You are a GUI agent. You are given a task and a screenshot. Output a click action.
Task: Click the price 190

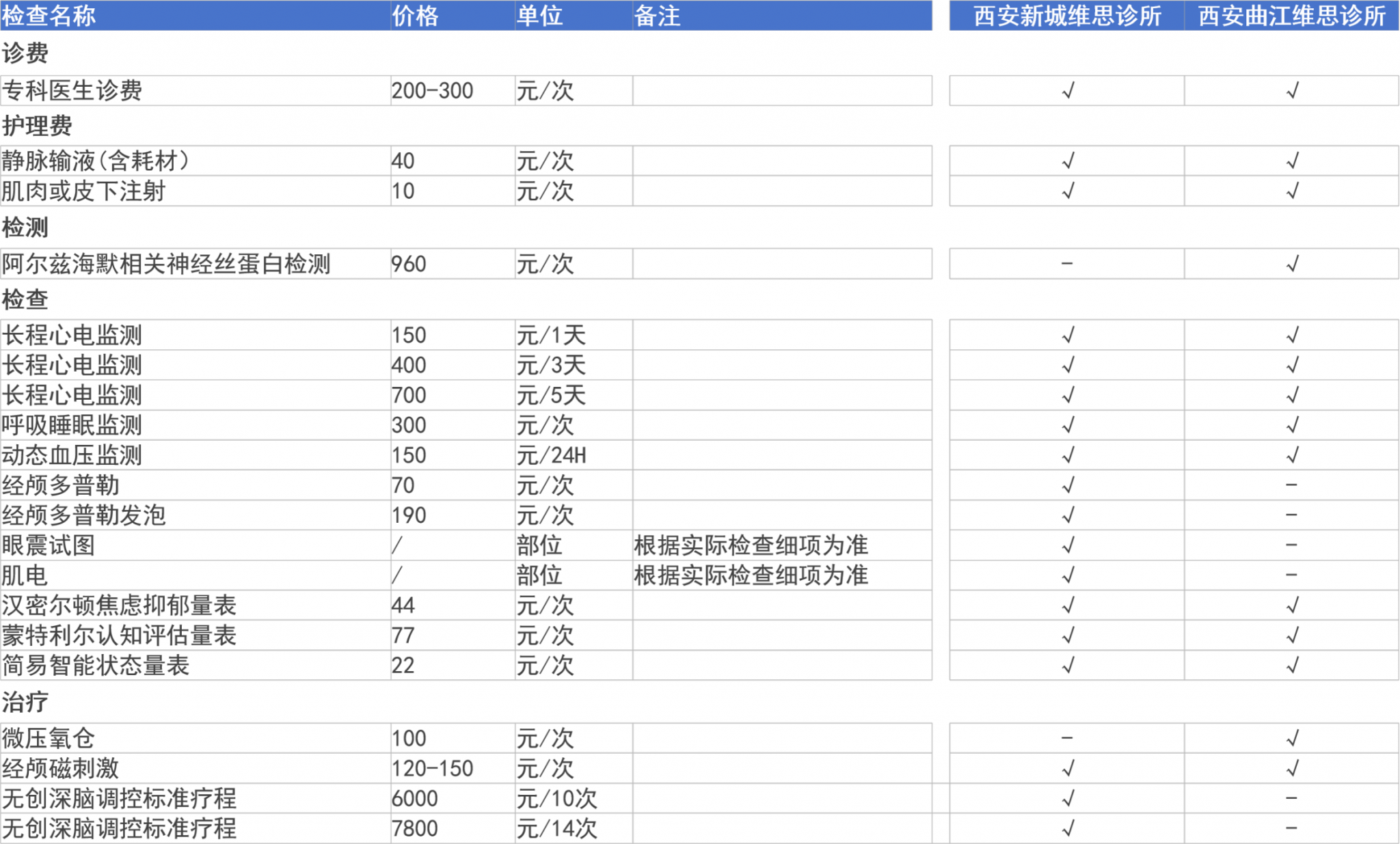409,515
